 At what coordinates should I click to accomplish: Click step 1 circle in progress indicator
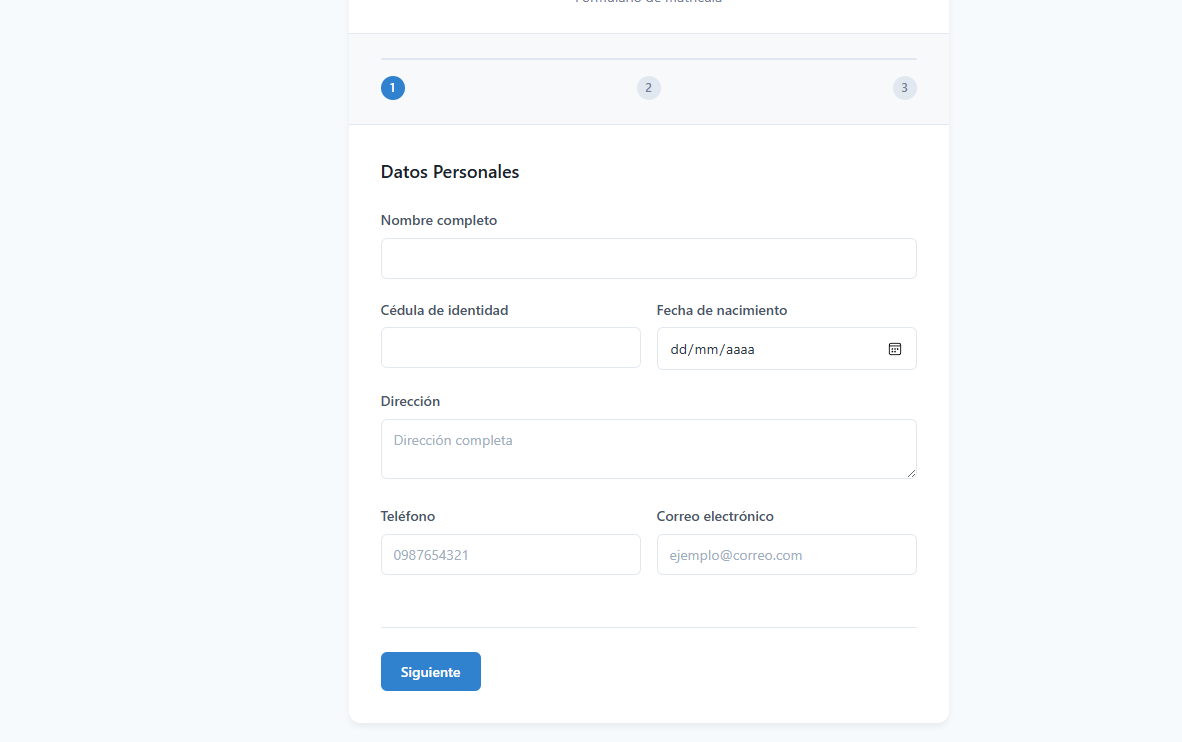click(x=393, y=88)
